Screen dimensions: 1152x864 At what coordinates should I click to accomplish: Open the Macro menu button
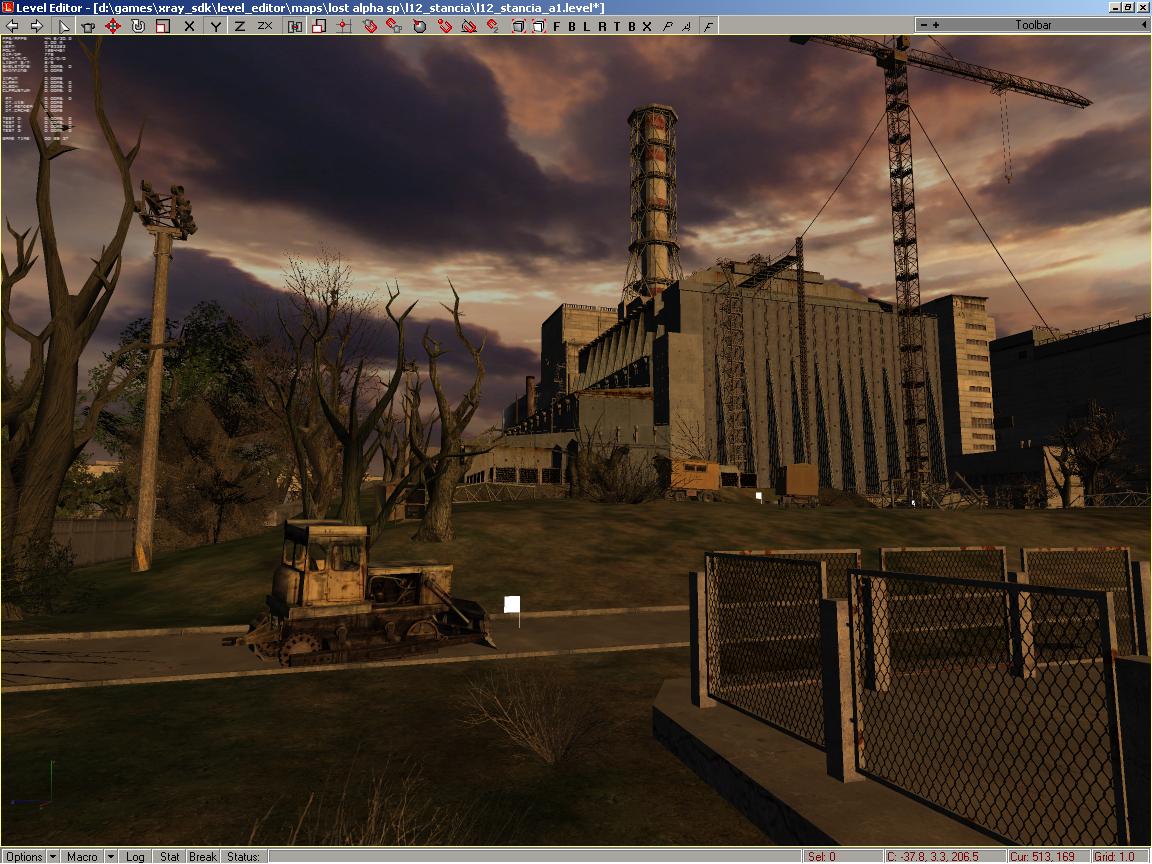coord(82,856)
